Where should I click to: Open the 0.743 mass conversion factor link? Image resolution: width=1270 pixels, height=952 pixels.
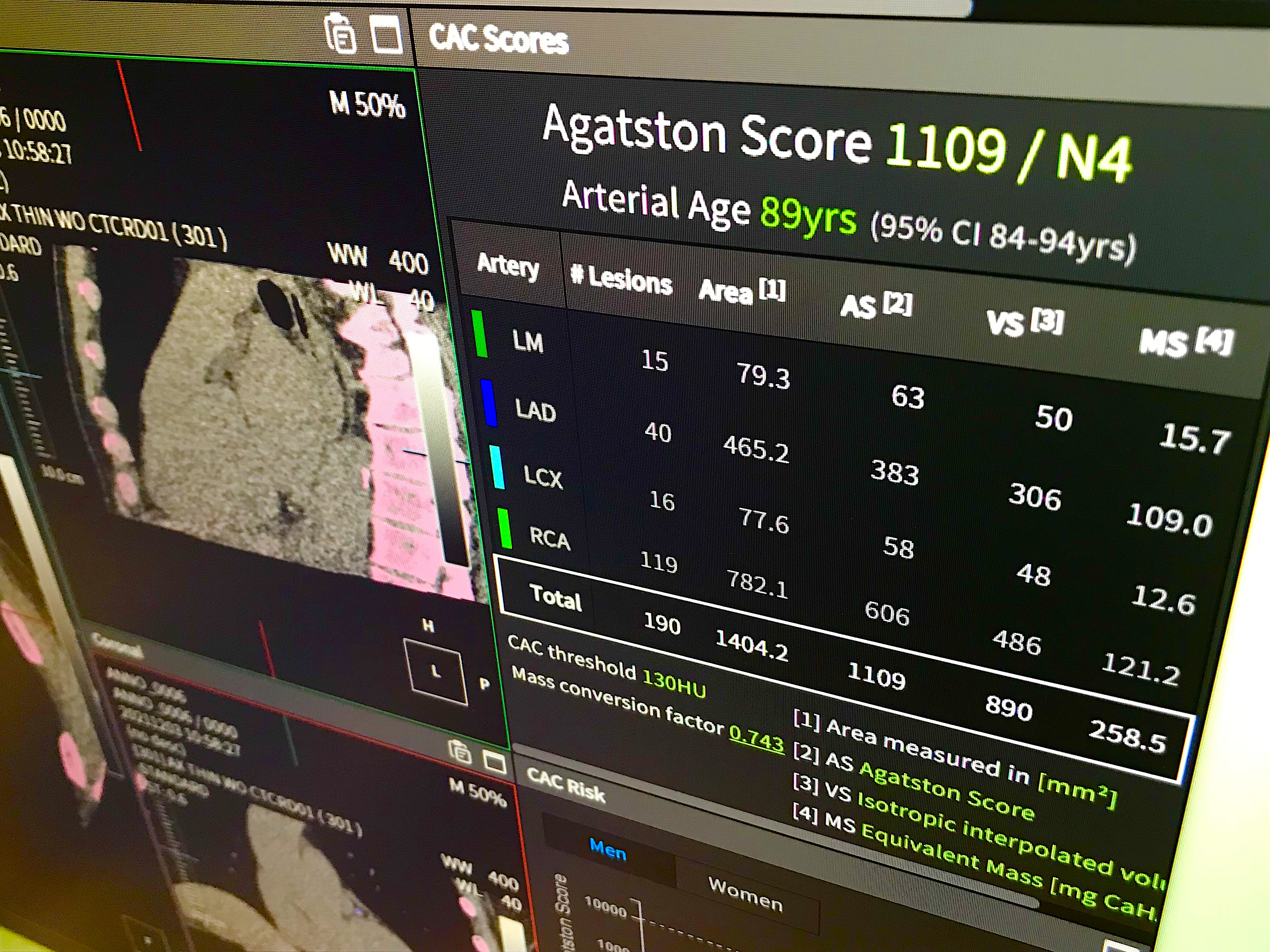point(756,739)
